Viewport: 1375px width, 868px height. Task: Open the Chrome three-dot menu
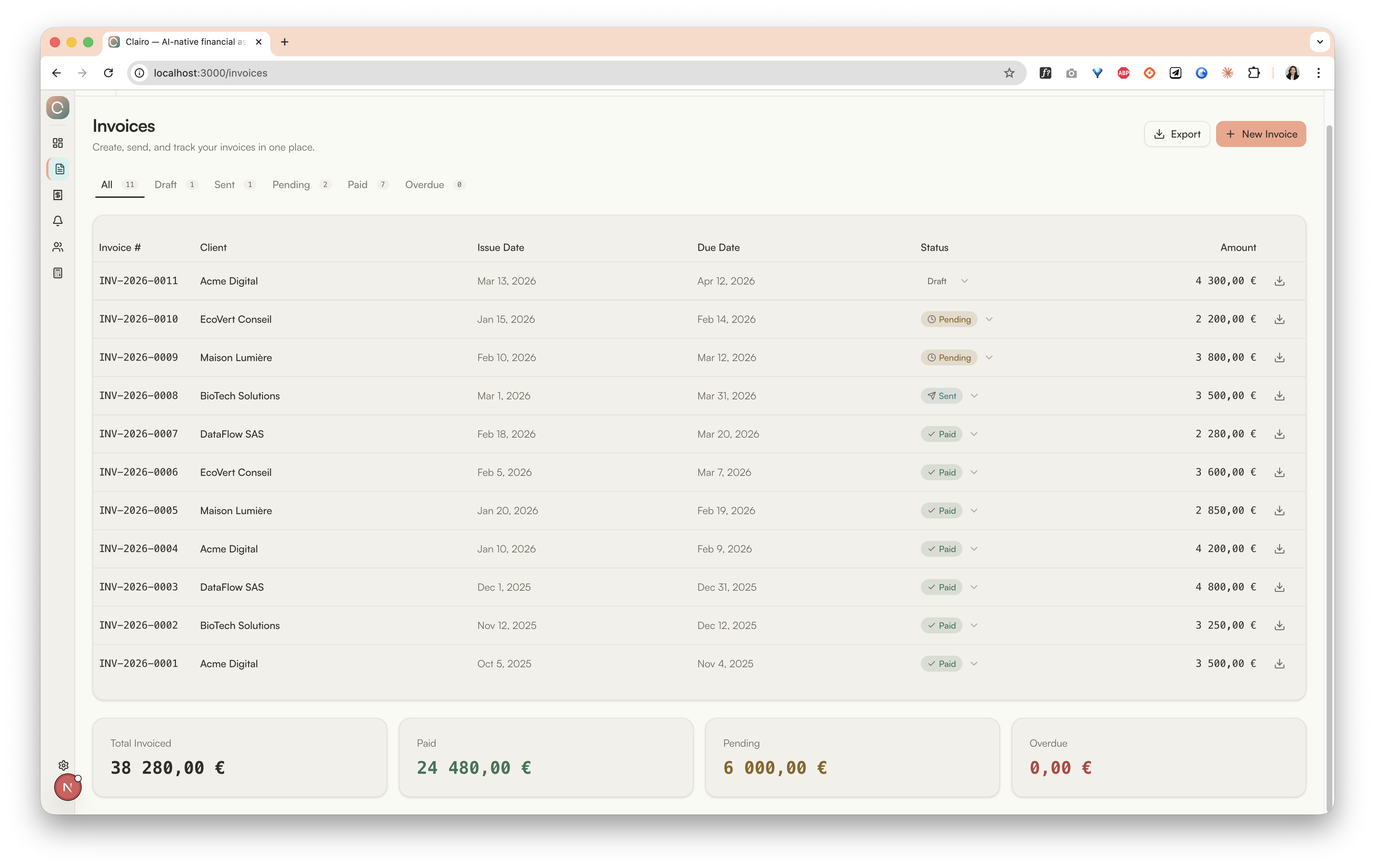(1319, 73)
